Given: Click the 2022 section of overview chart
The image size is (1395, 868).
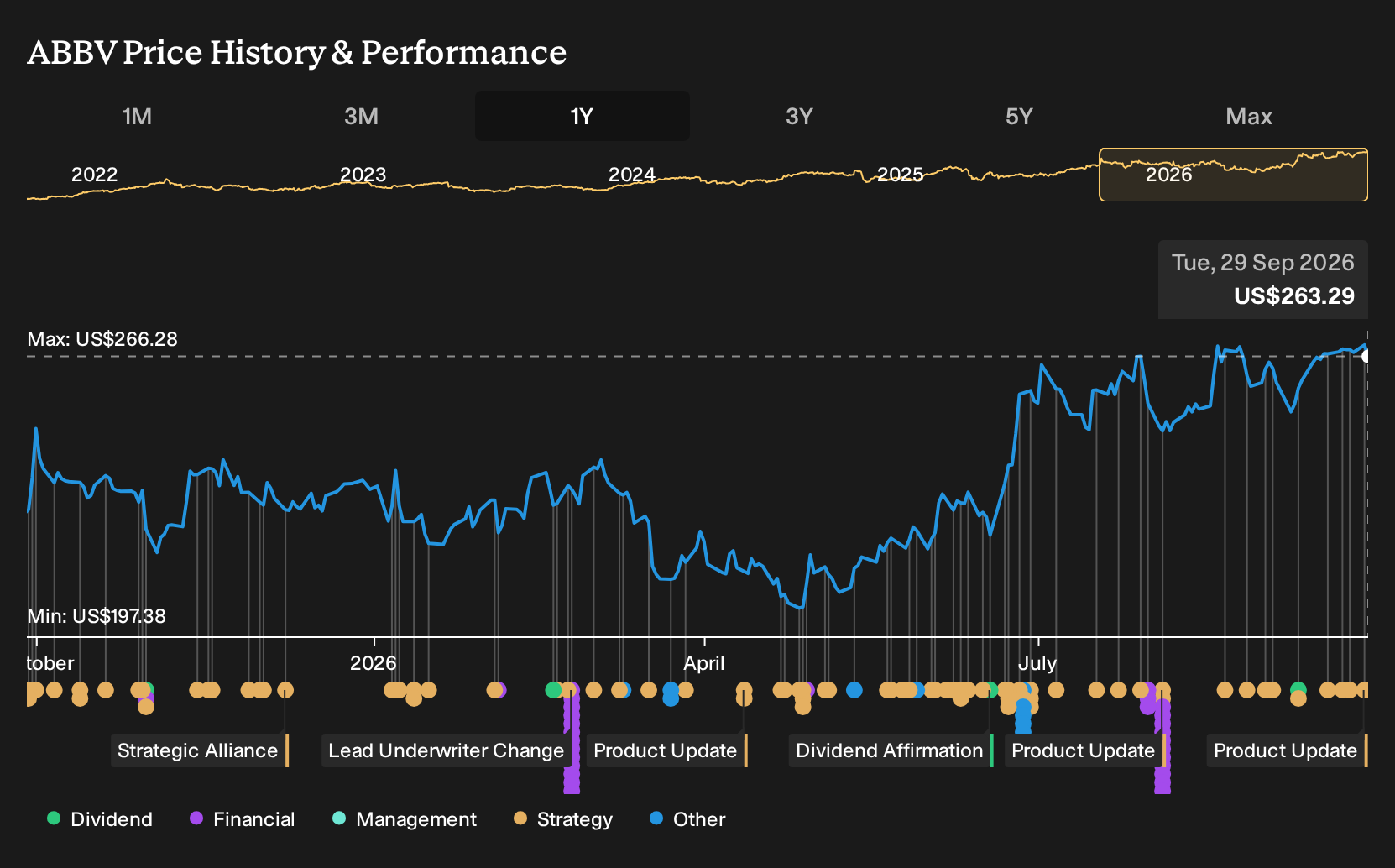Looking at the screenshot, I should click(94, 175).
